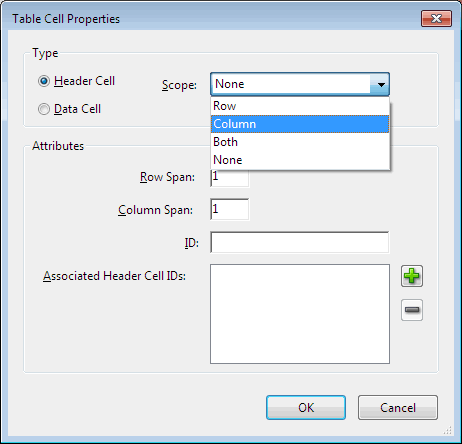Click into the Row Span field
The image size is (462, 444).
230,179
